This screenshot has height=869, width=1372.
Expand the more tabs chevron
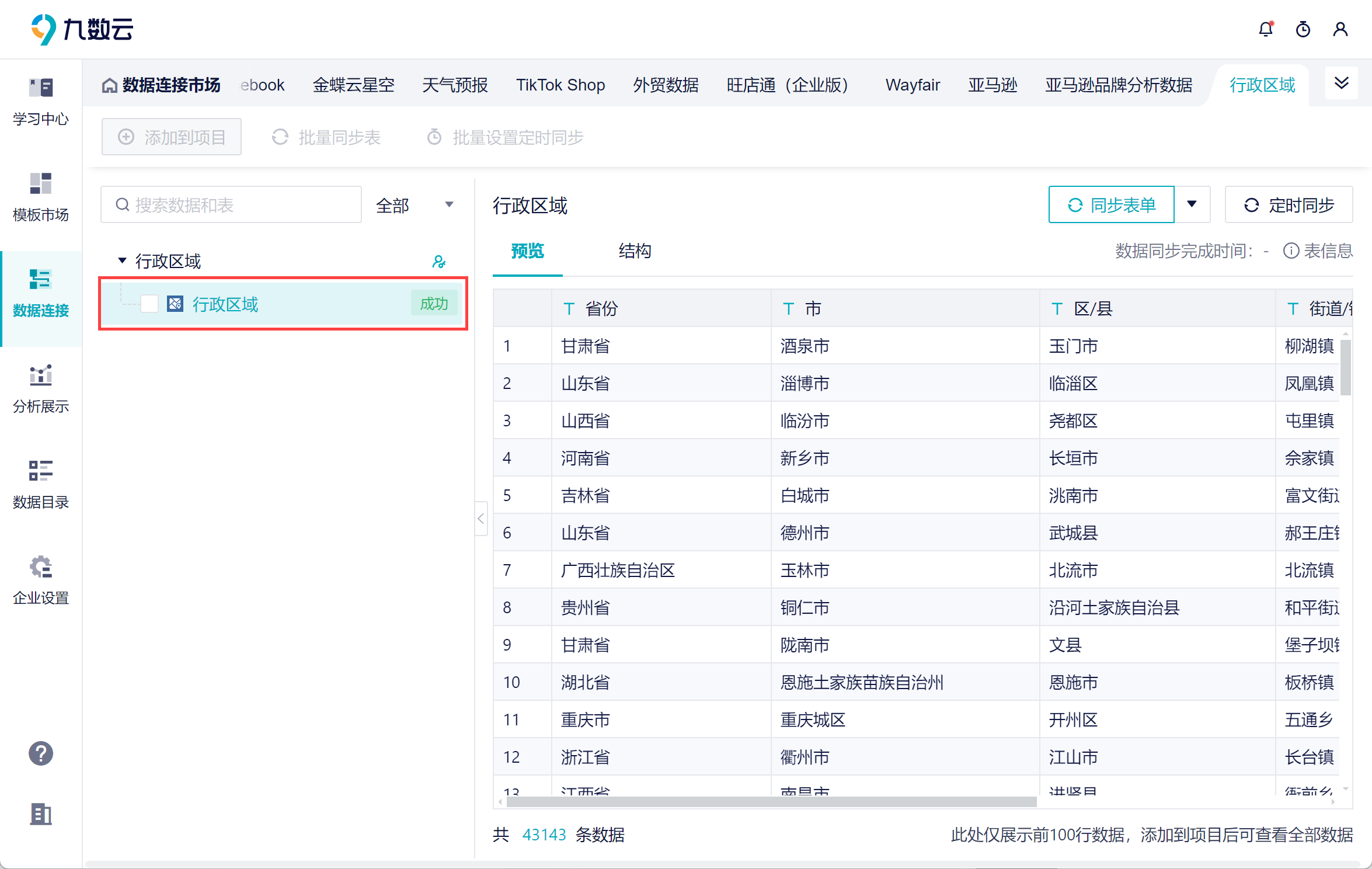pos(1341,84)
